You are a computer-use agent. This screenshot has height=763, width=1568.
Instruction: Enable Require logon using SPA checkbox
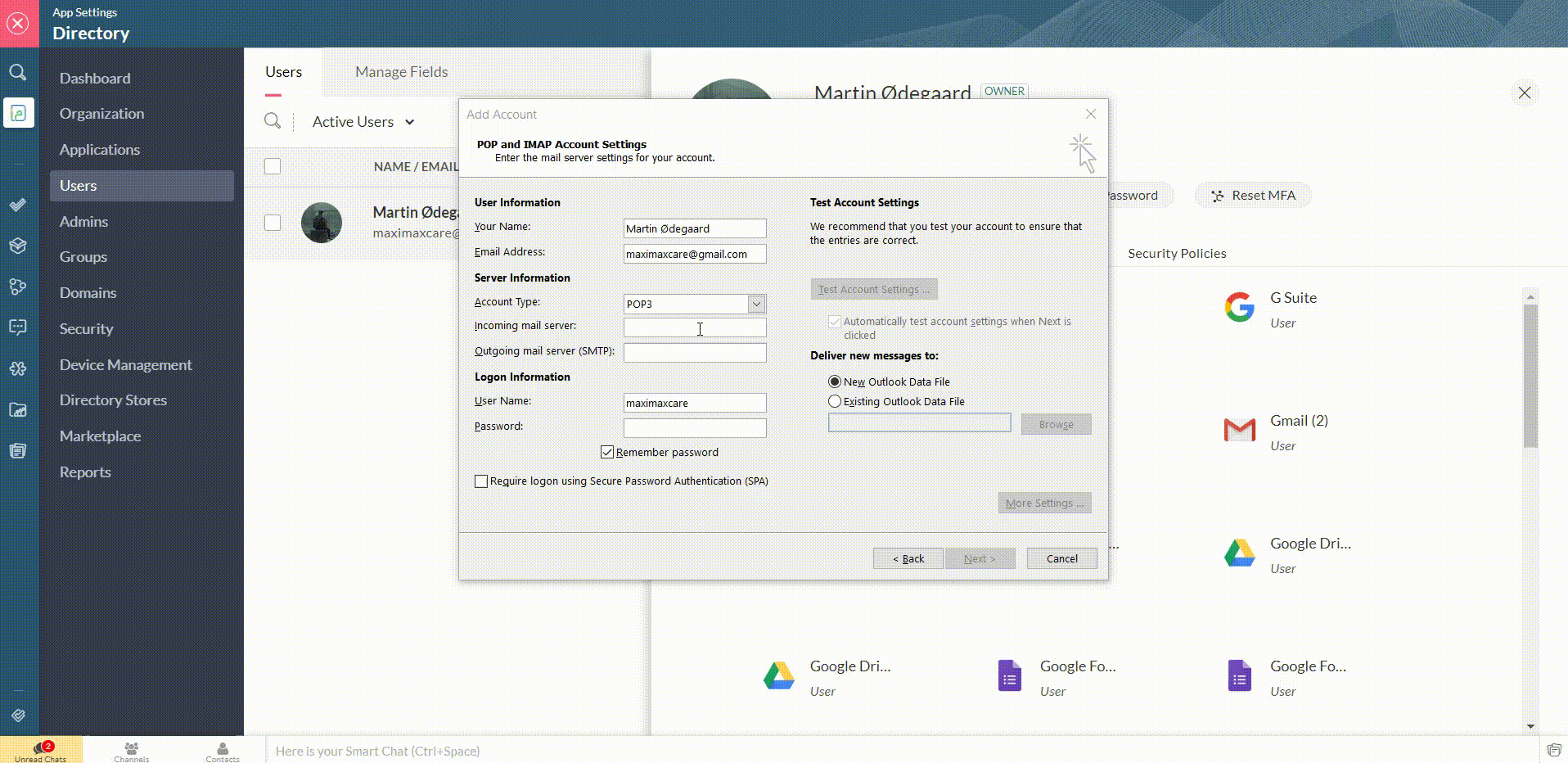click(481, 481)
